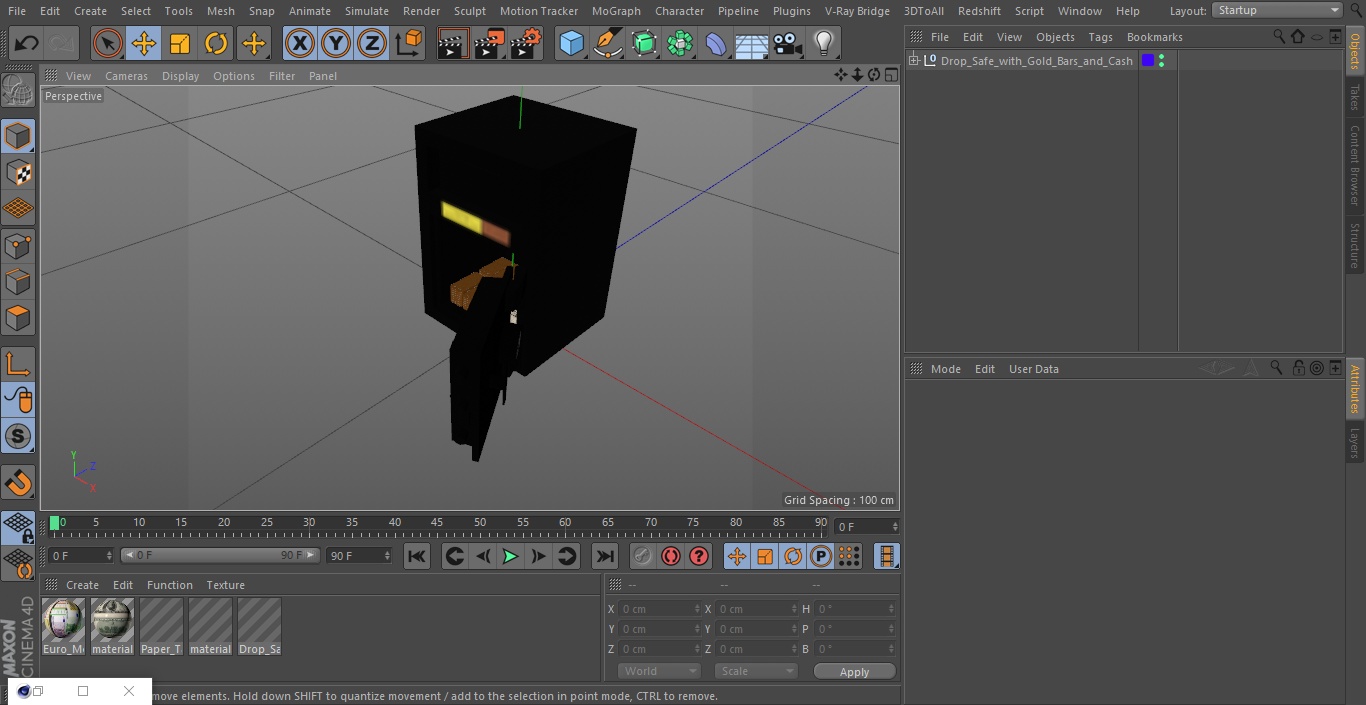Open the Spline pen tool icon
The image size is (1366, 705).
point(608,43)
